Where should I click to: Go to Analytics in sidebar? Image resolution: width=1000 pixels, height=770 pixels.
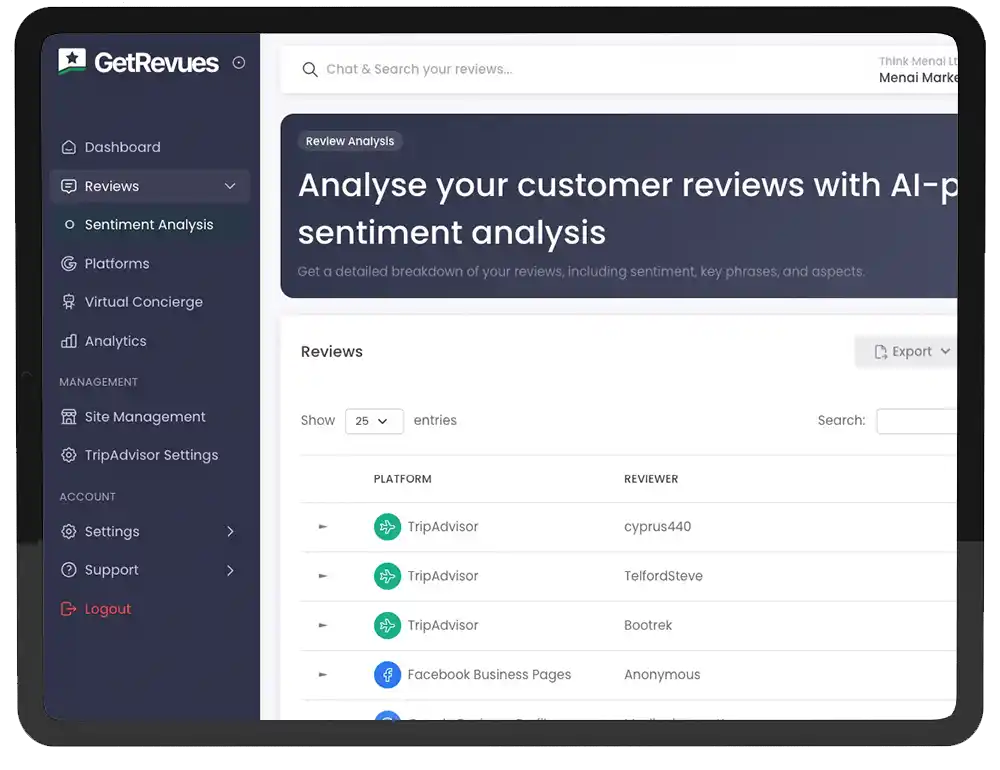(x=115, y=341)
